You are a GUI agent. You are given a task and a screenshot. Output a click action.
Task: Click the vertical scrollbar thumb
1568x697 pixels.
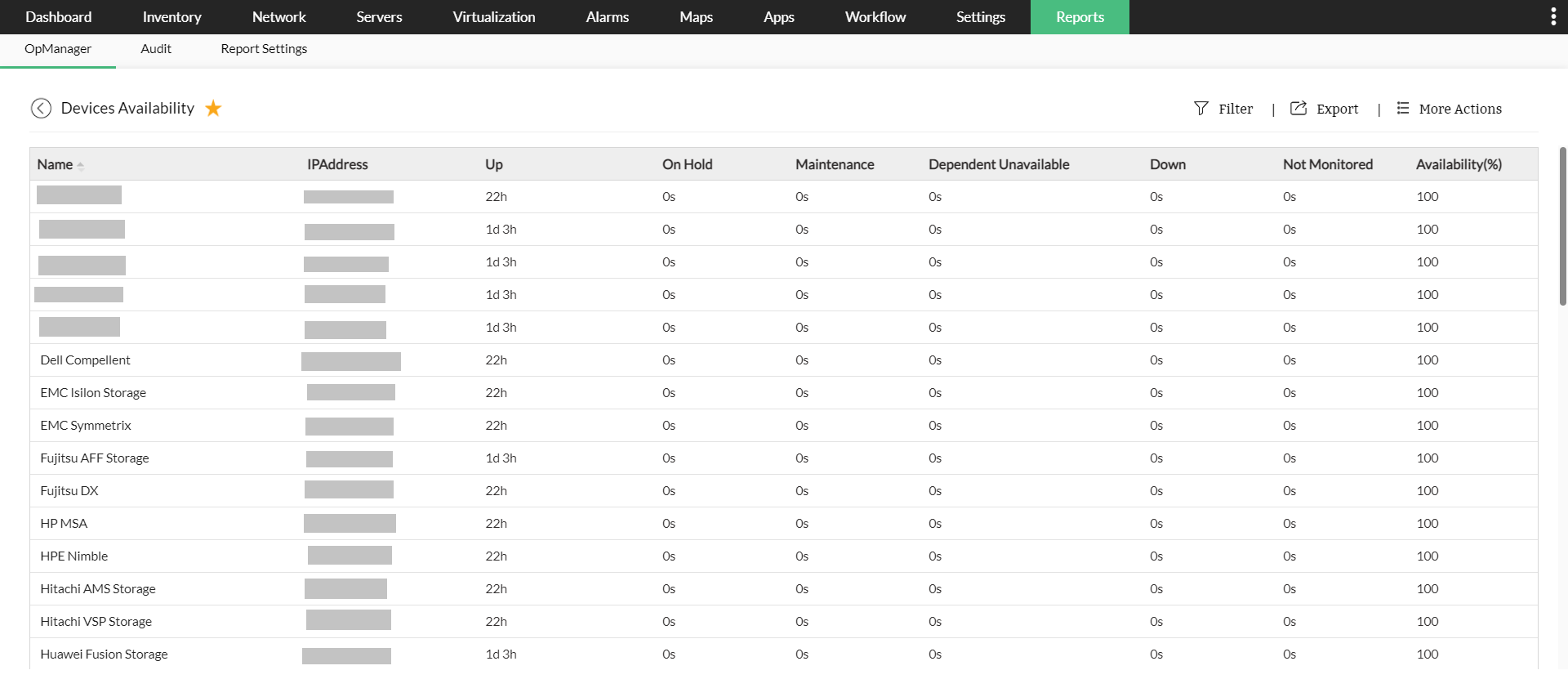point(1562,226)
